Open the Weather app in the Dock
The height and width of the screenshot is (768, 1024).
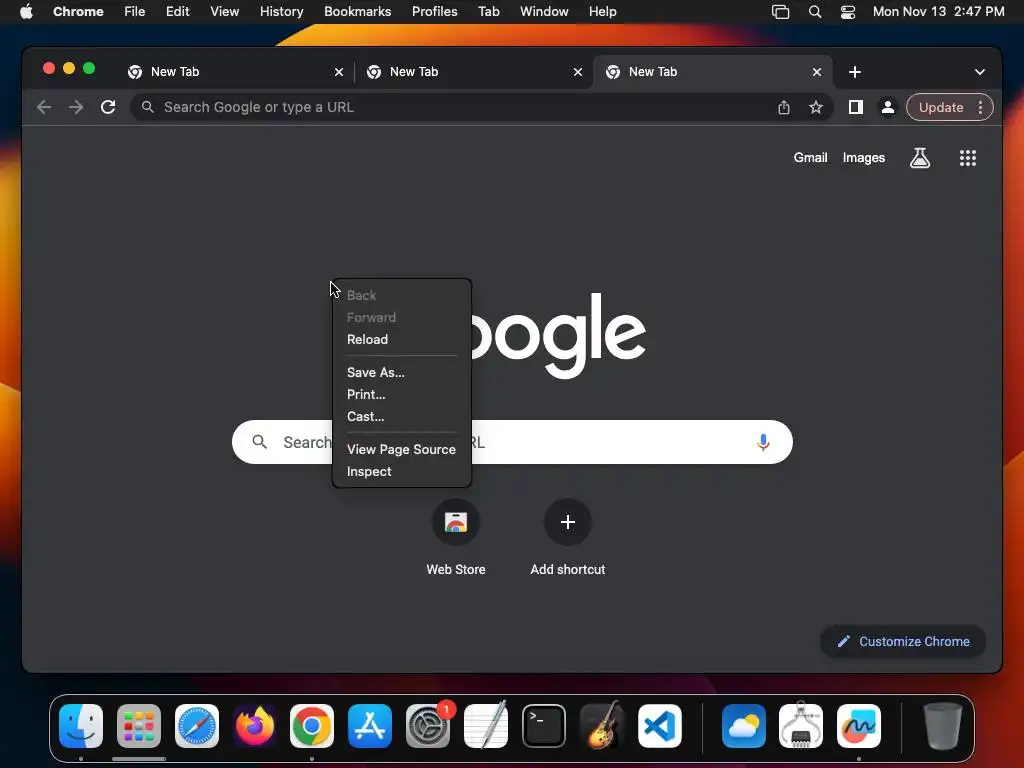[x=743, y=726]
